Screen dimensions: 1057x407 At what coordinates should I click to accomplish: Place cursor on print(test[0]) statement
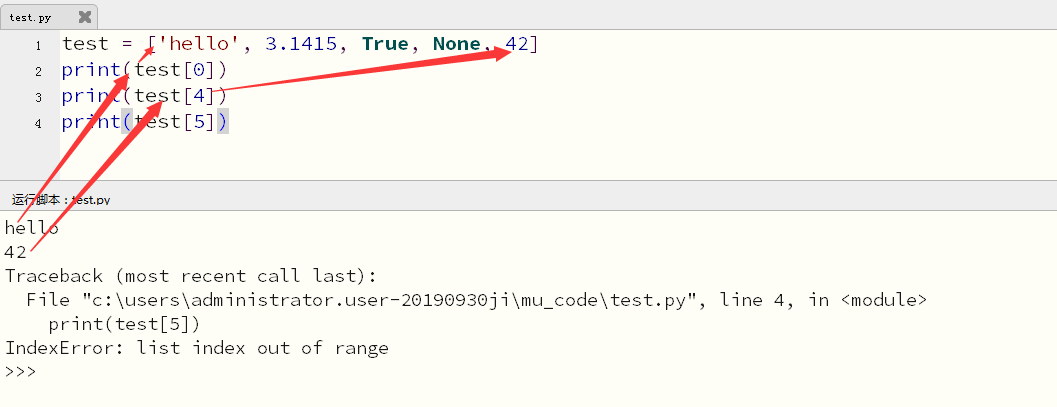pyautogui.click(x=144, y=70)
